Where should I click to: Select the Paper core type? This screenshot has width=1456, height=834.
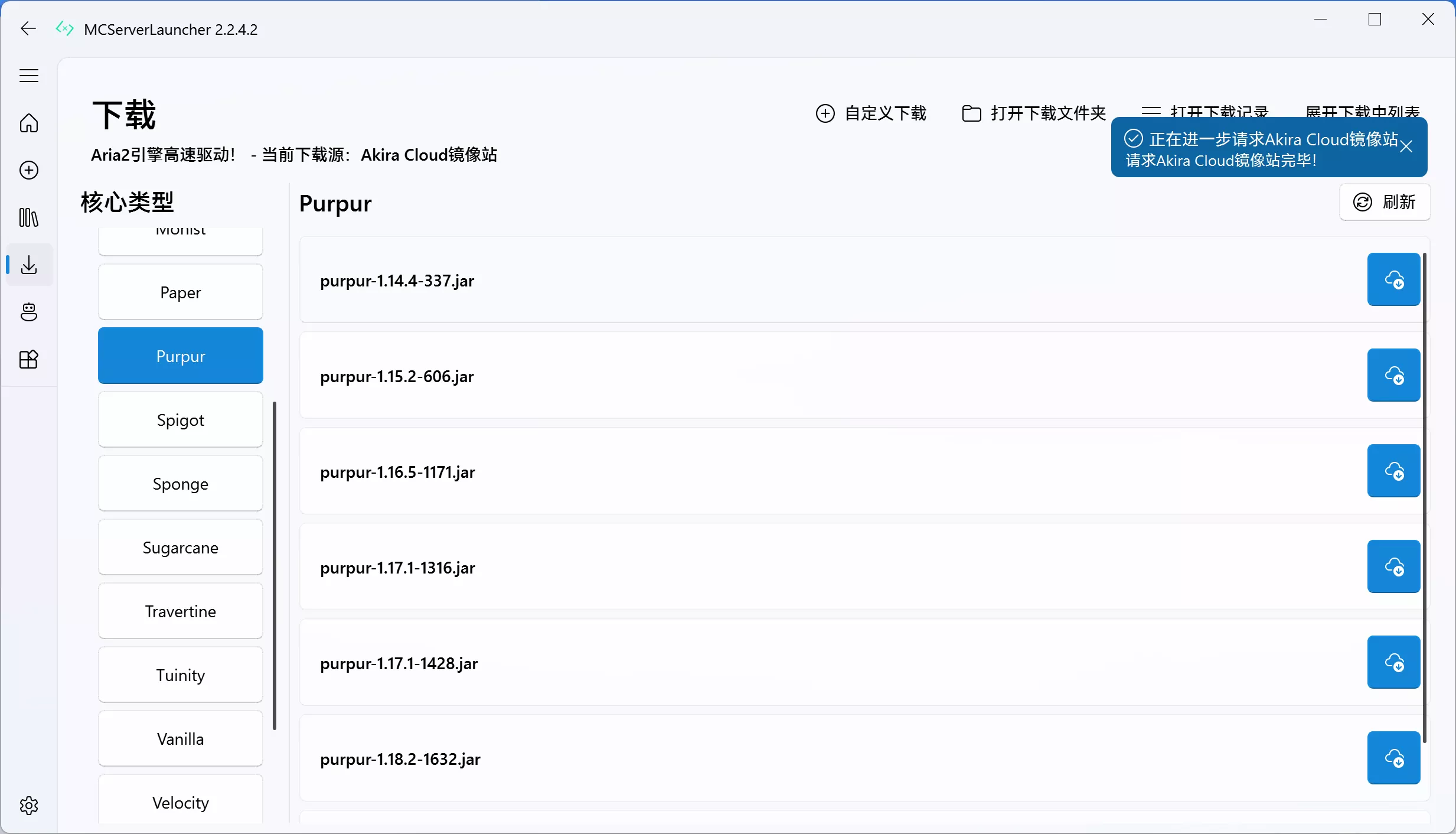(x=180, y=292)
